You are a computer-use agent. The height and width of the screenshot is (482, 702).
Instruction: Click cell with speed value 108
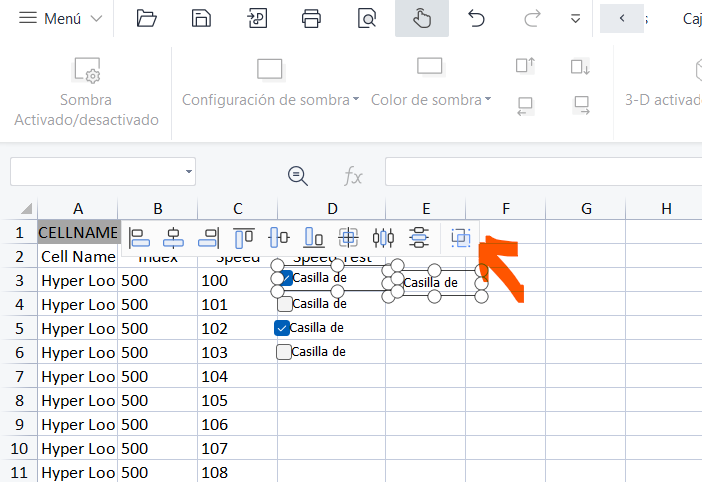click(x=238, y=472)
